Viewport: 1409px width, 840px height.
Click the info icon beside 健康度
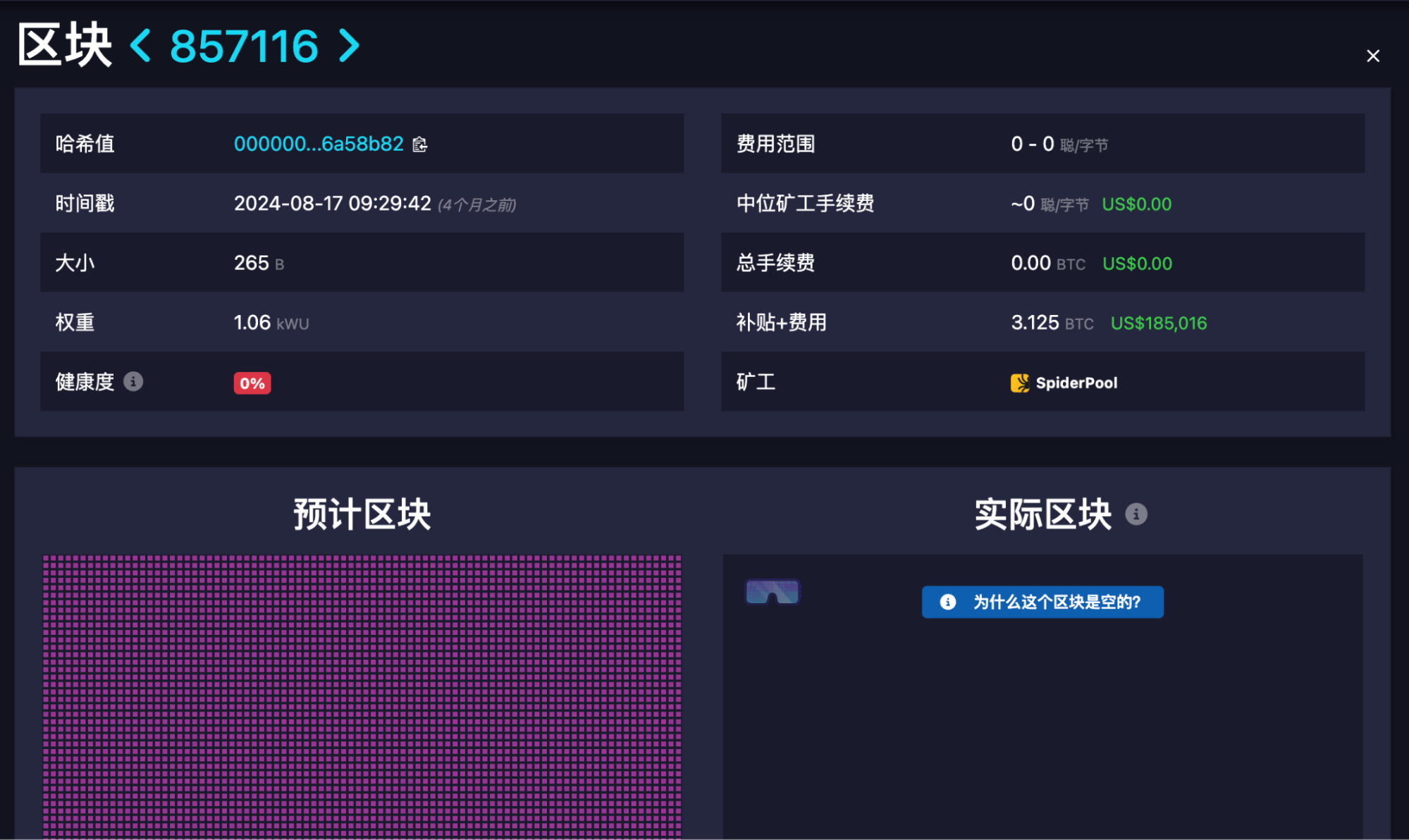[x=134, y=382]
